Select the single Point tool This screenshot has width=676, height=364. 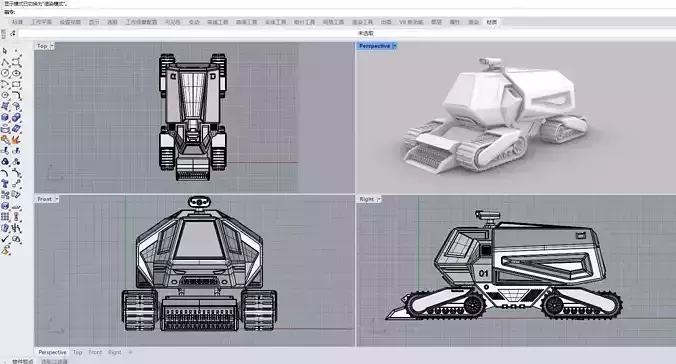(16, 51)
